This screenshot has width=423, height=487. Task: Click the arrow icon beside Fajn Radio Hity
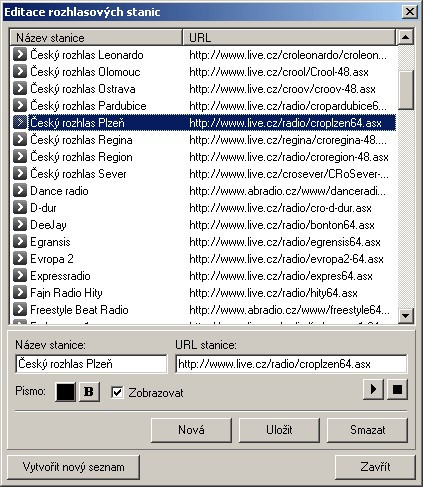[20, 292]
